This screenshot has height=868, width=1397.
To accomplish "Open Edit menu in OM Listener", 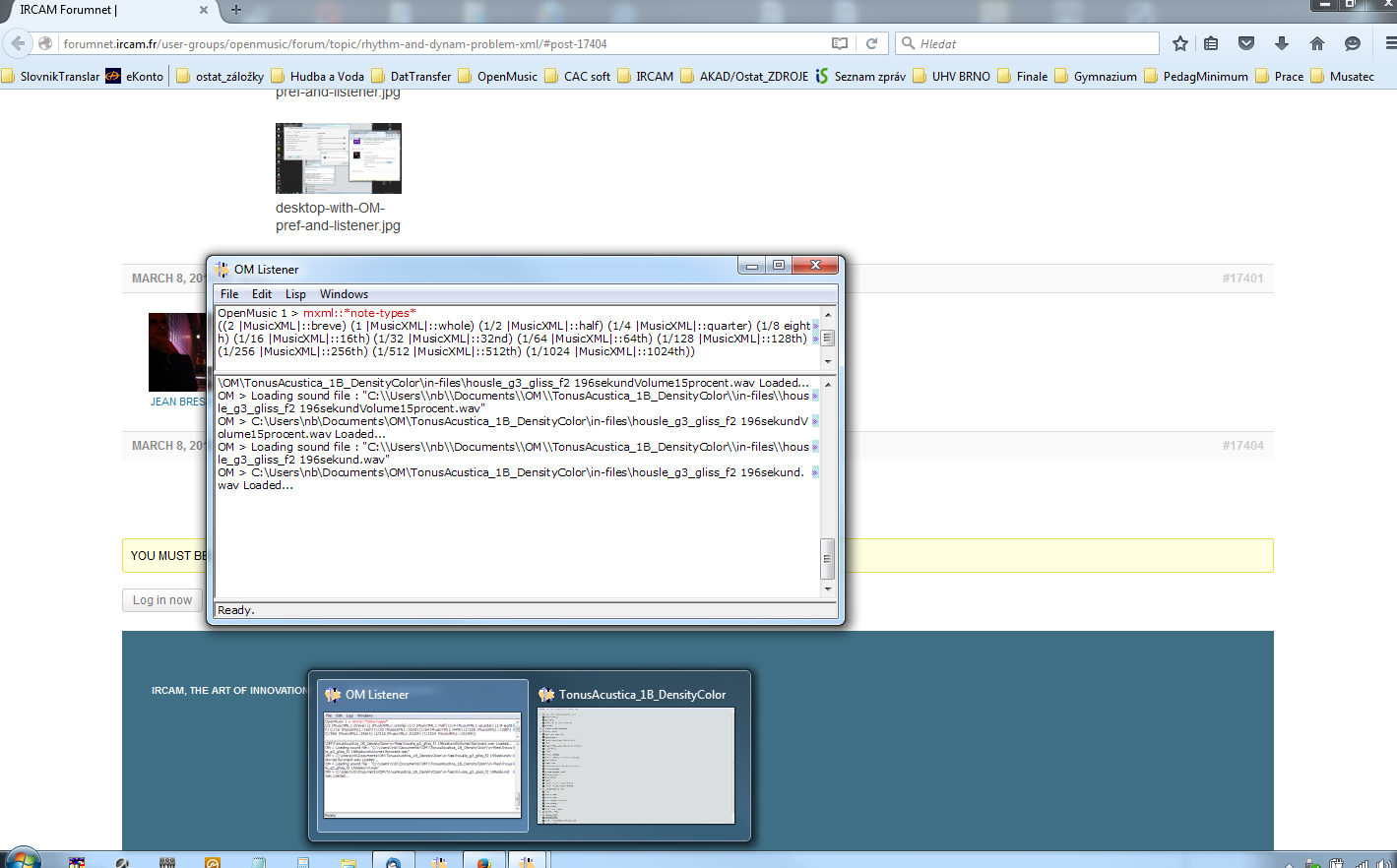I will [262, 294].
